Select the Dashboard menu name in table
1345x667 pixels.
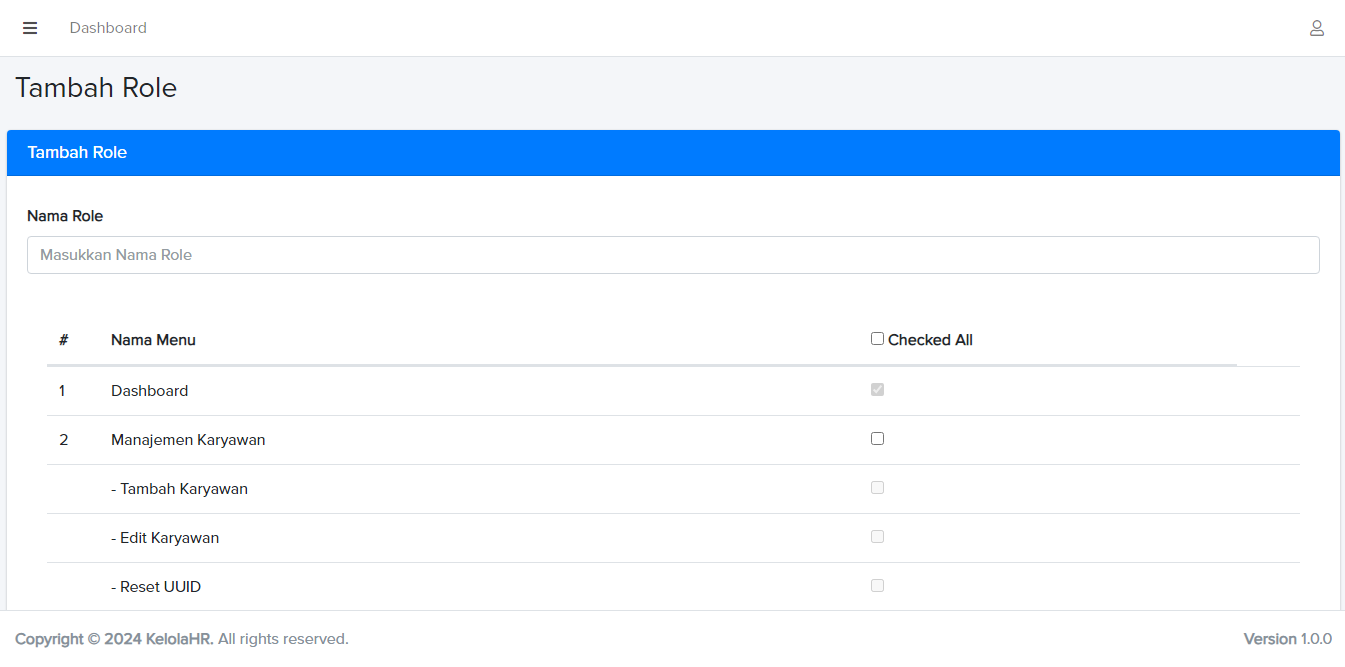coord(149,391)
